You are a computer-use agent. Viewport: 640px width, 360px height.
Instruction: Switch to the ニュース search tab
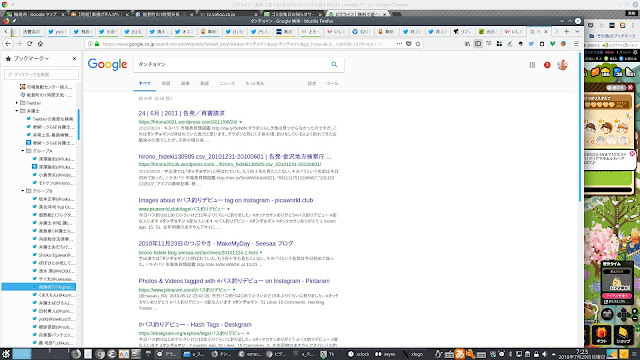pos(227,83)
